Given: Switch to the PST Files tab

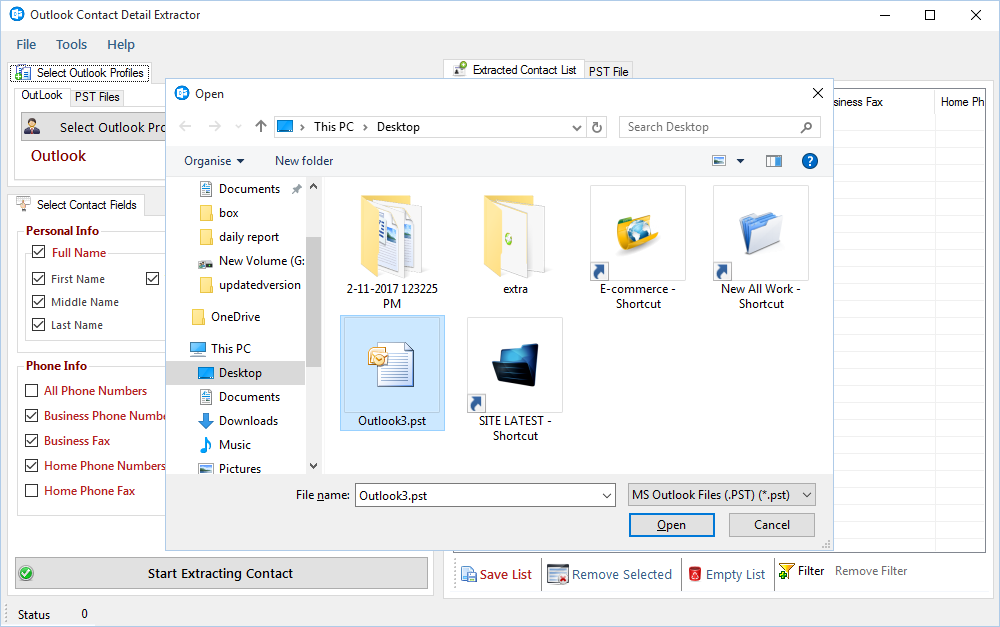Looking at the screenshot, I should click(x=97, y=97).
